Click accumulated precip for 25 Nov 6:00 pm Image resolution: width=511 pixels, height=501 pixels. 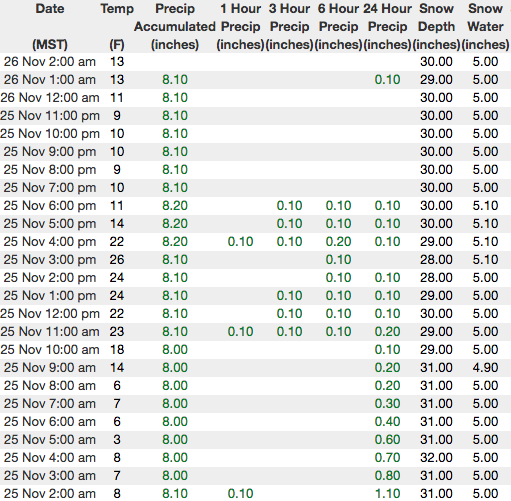175,206
